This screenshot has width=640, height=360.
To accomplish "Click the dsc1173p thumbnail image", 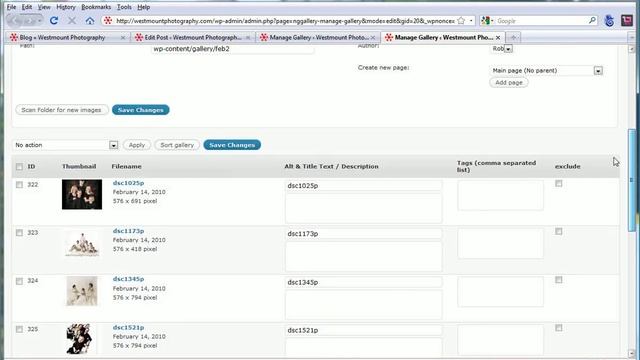I will click(x=82, y=244).
